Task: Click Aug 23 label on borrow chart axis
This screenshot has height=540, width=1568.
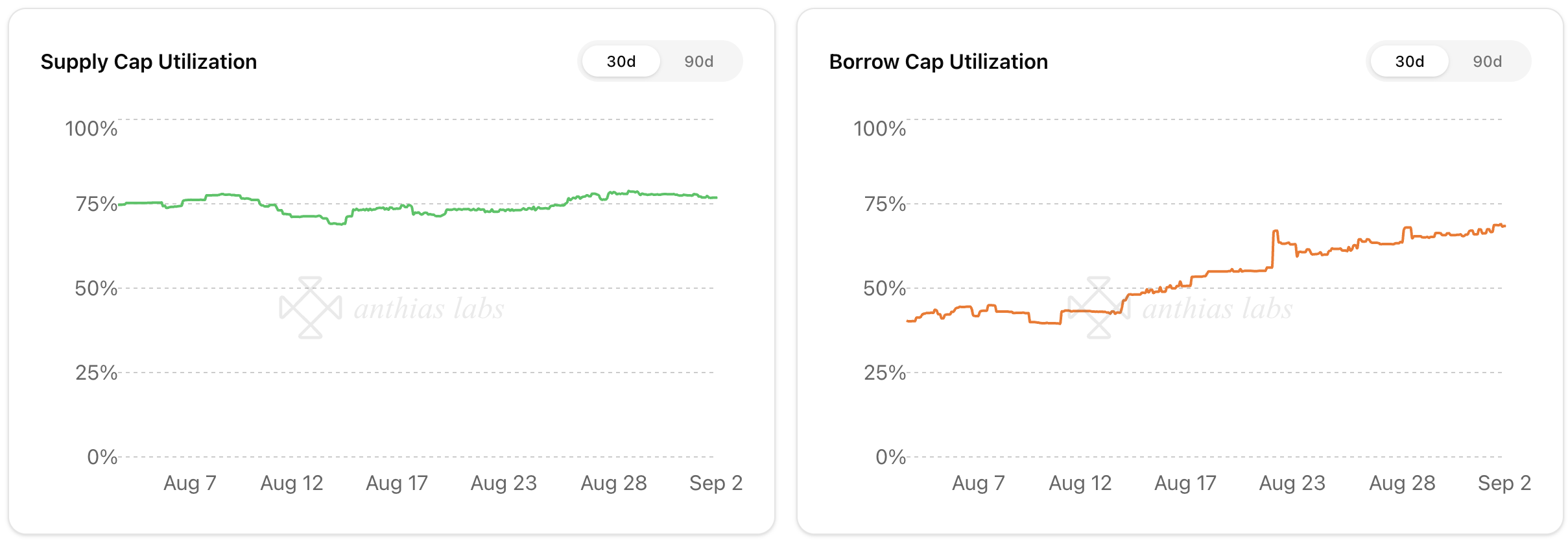Action: 1292,483
